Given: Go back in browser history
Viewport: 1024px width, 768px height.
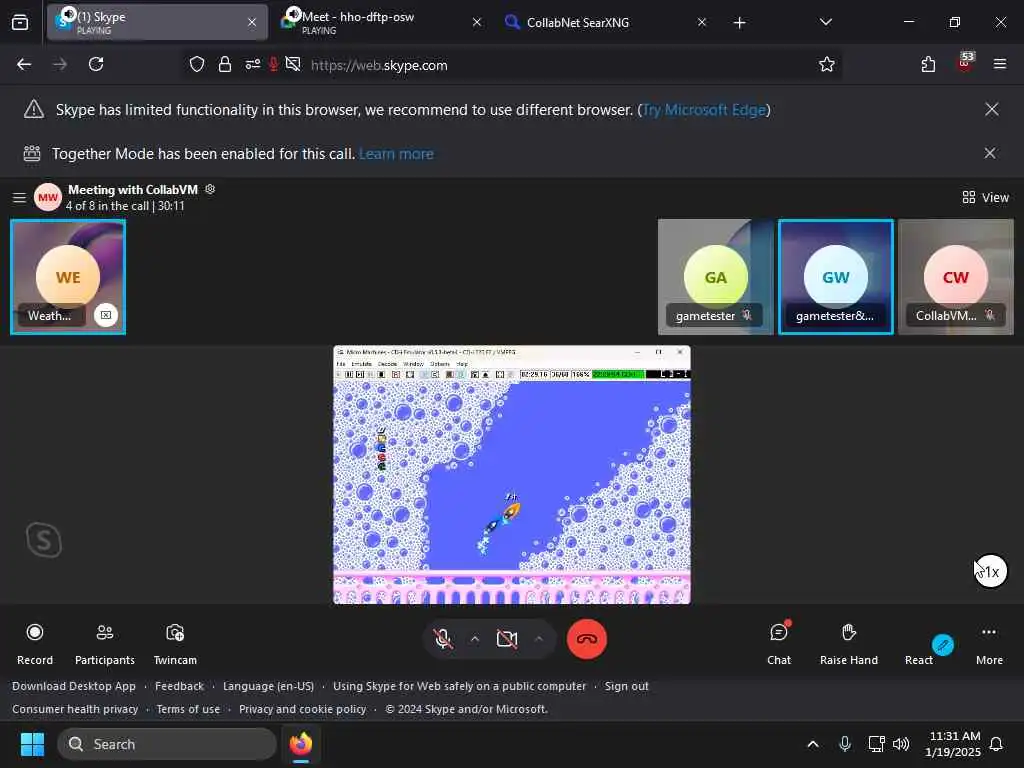Looking at the screenshot, I should point(24,64).
